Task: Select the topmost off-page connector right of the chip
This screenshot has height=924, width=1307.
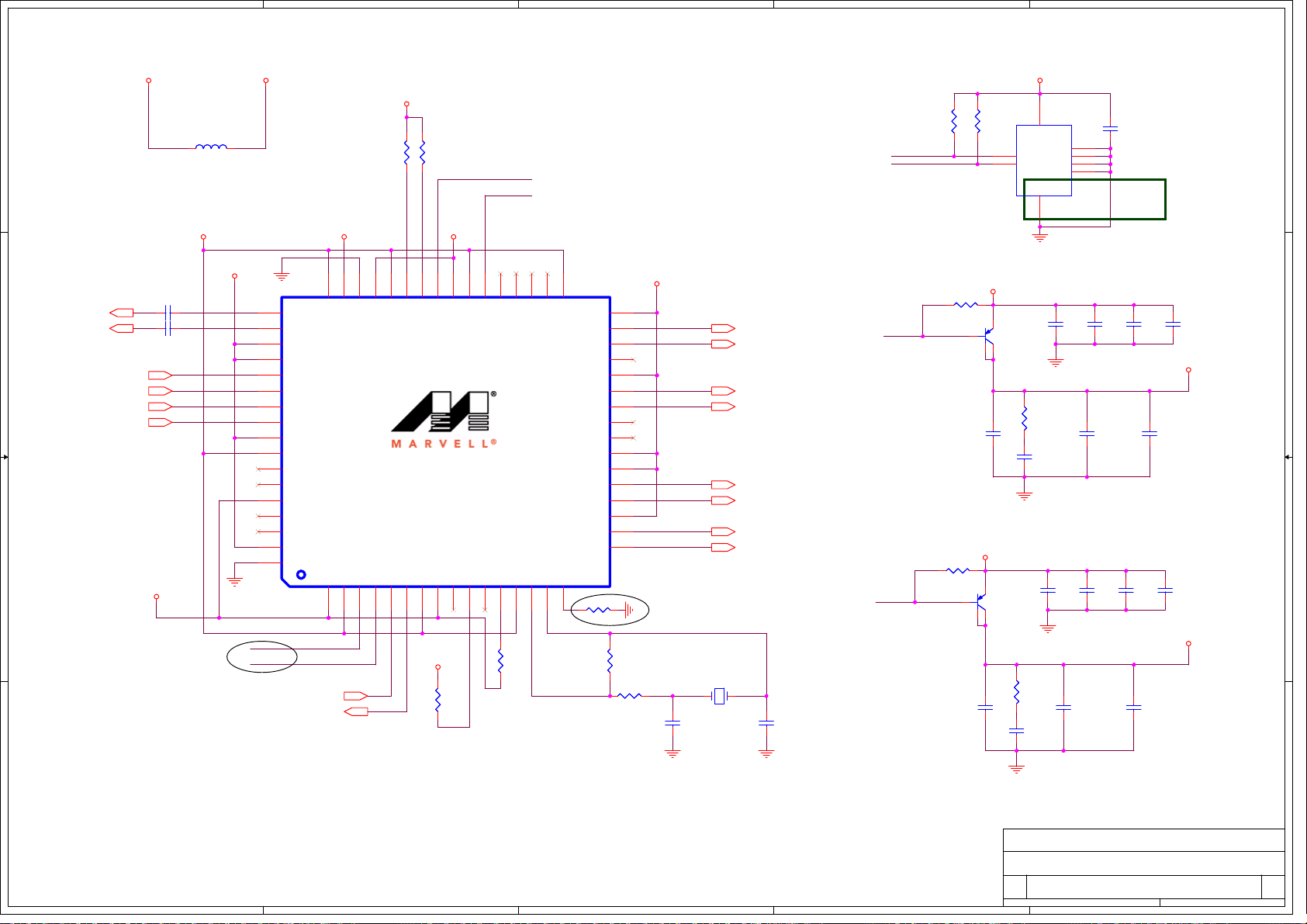Action: point(723,328)
